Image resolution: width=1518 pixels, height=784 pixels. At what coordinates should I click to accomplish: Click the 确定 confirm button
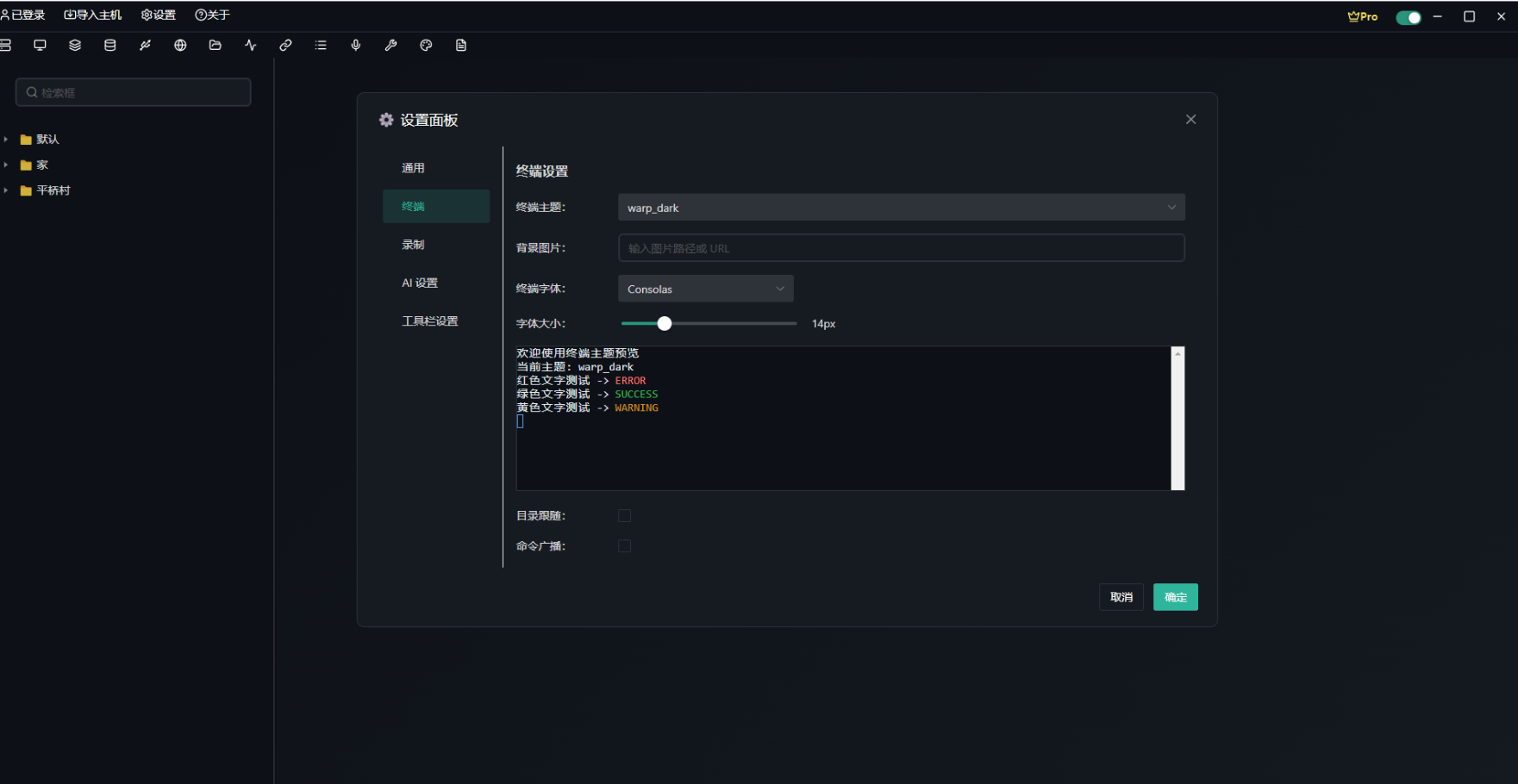pyautogui.click(x=1175, y=597)
